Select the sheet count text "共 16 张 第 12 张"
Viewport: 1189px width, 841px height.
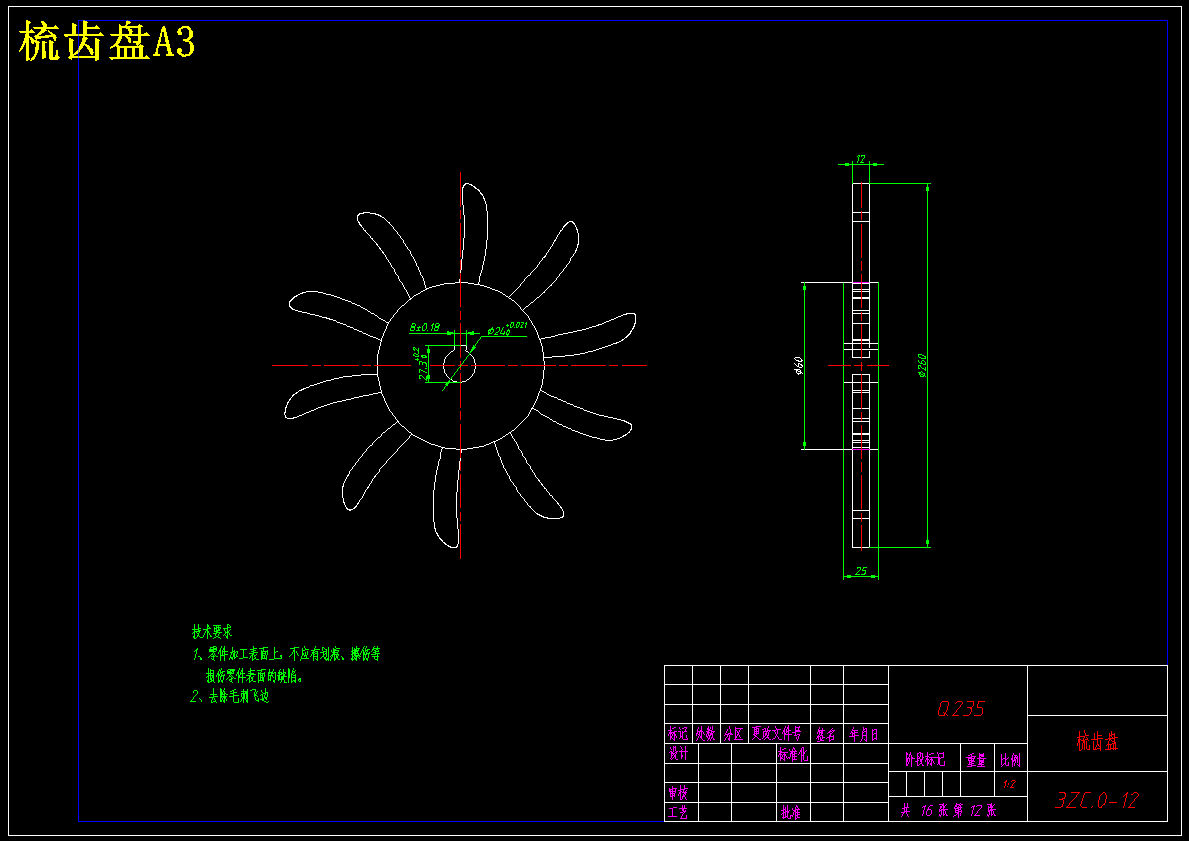click(949, 811)
